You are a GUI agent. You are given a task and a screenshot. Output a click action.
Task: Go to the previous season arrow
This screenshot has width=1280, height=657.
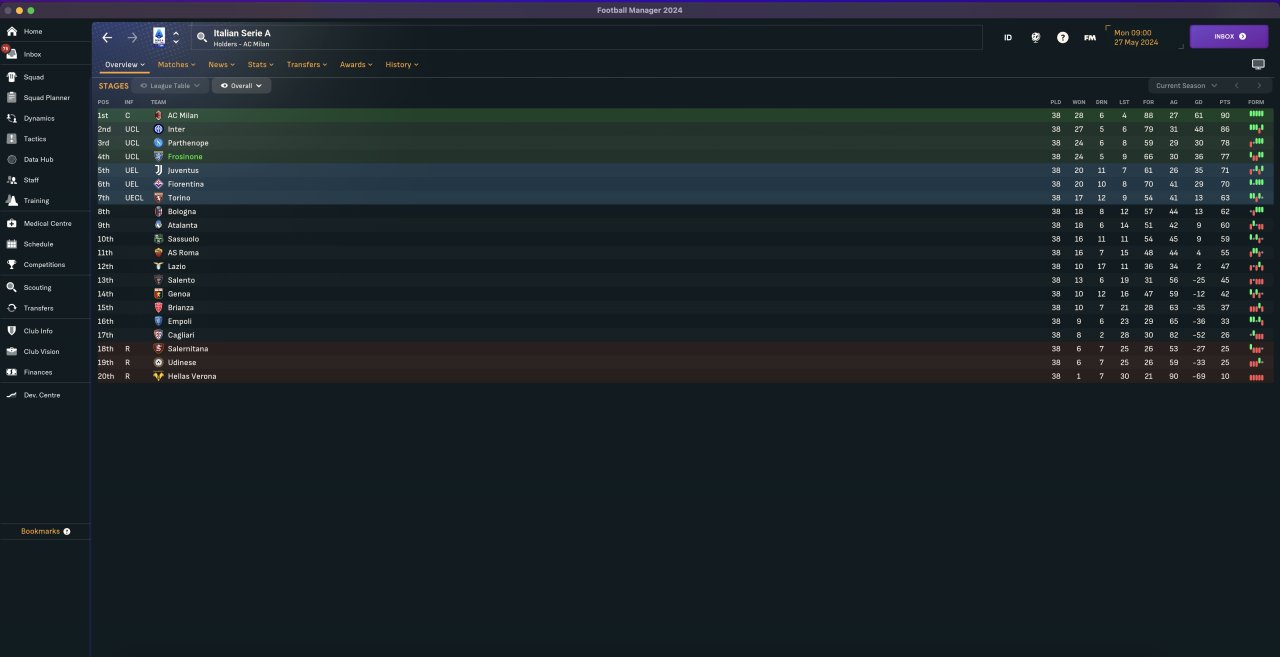(x=1236, y=86)
